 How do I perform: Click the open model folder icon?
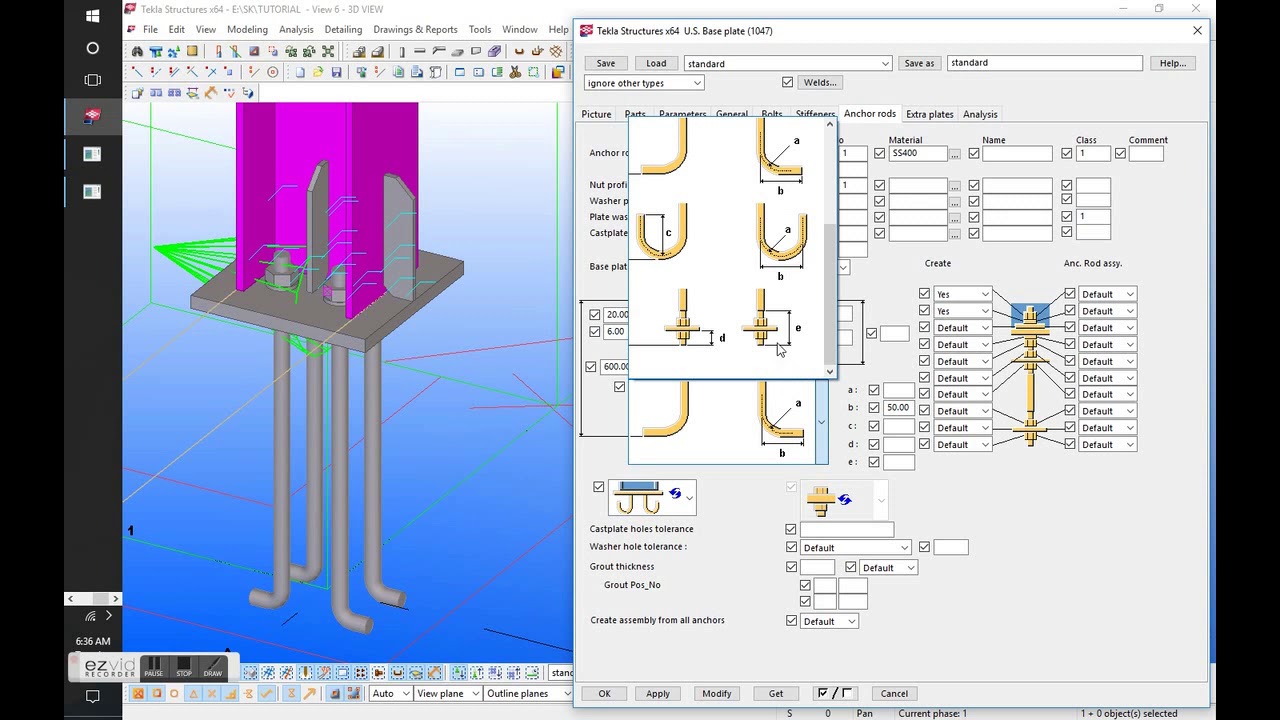[317, 72]
